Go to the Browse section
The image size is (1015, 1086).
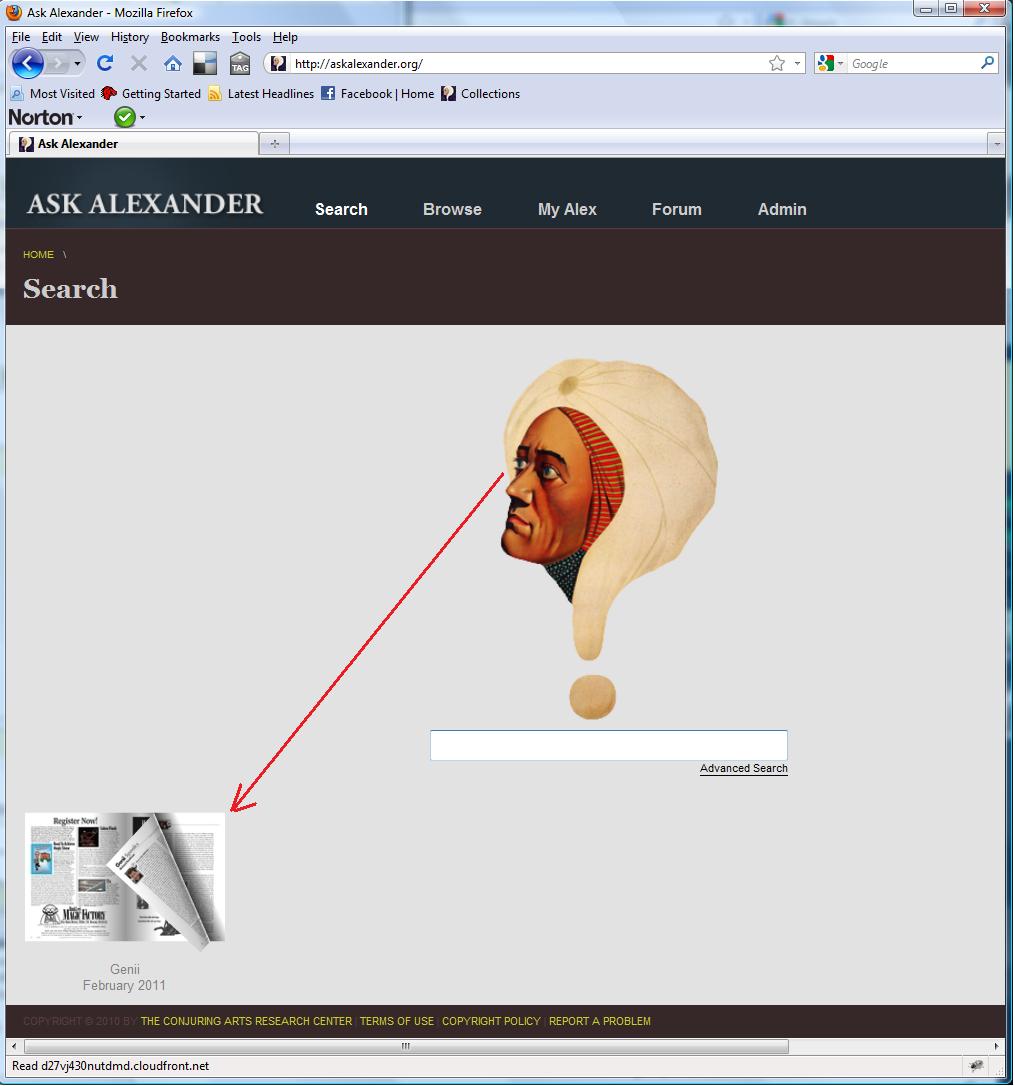click(452, 209)
